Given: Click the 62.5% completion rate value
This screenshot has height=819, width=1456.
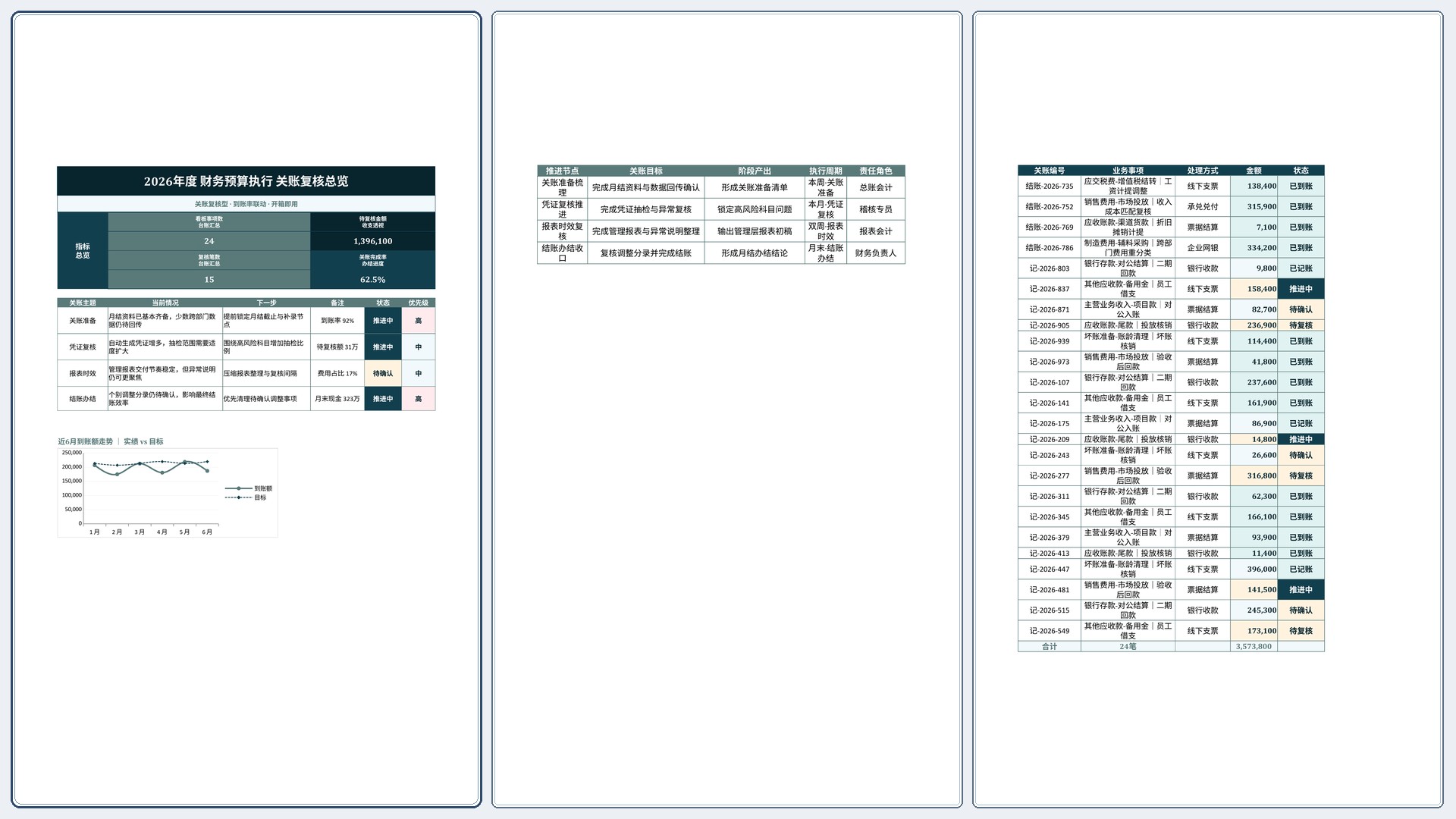Looking at the screenshot, I should click(373, 280).
